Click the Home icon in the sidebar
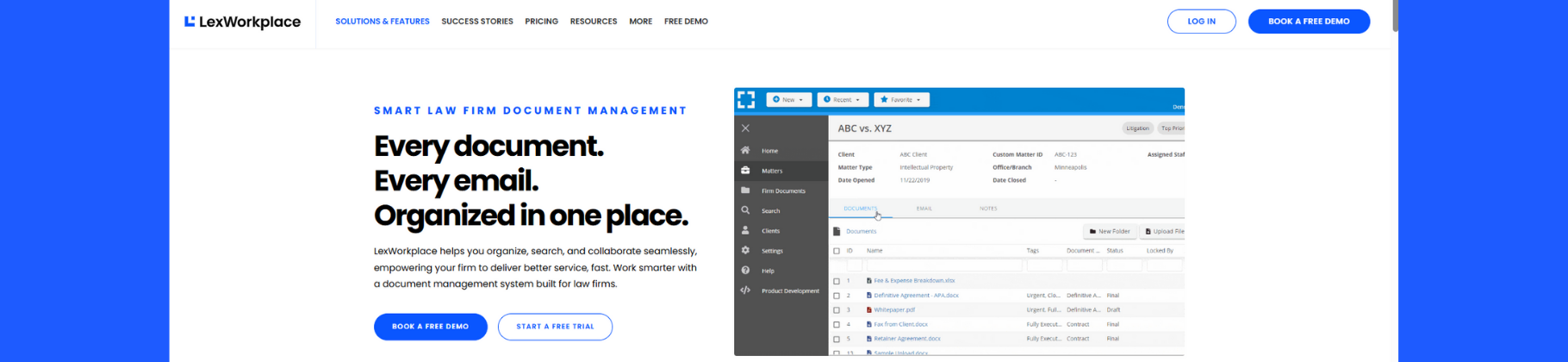This screenshot has height=362, width=1568. point(745,150)
